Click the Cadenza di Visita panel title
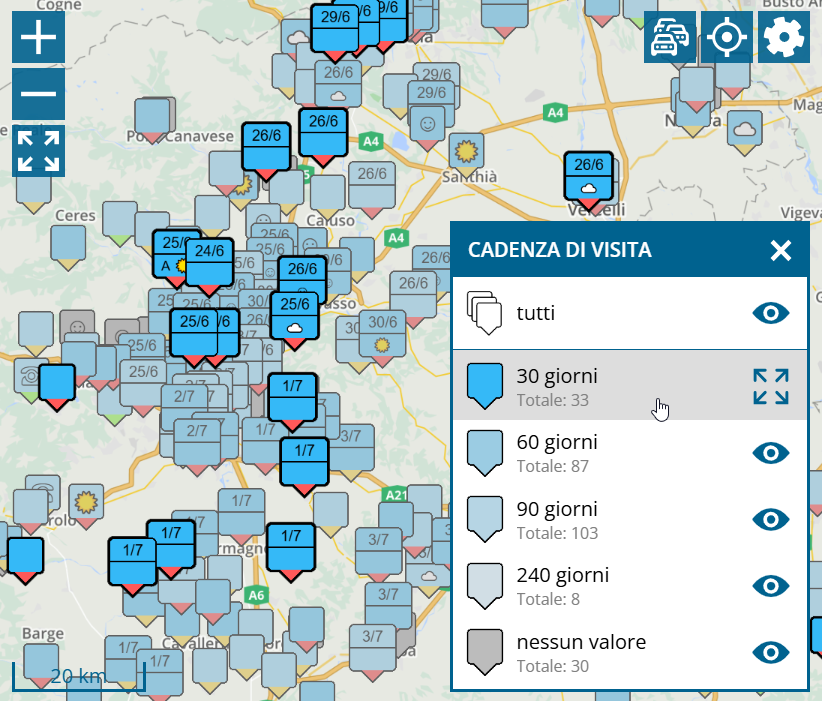Image resolution: width=822 pixels, height=701 pixels. [559, 250]
